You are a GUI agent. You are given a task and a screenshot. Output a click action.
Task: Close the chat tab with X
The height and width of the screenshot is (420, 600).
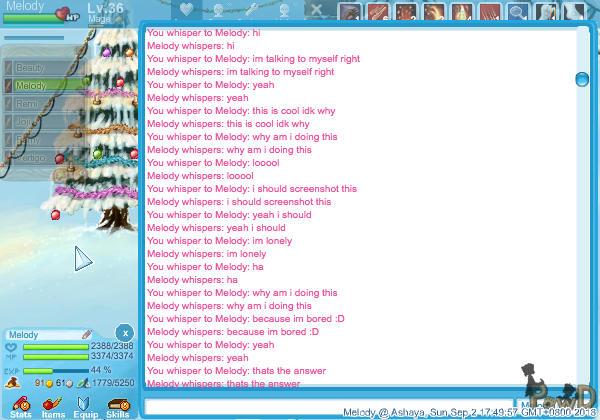pos(316,11)
